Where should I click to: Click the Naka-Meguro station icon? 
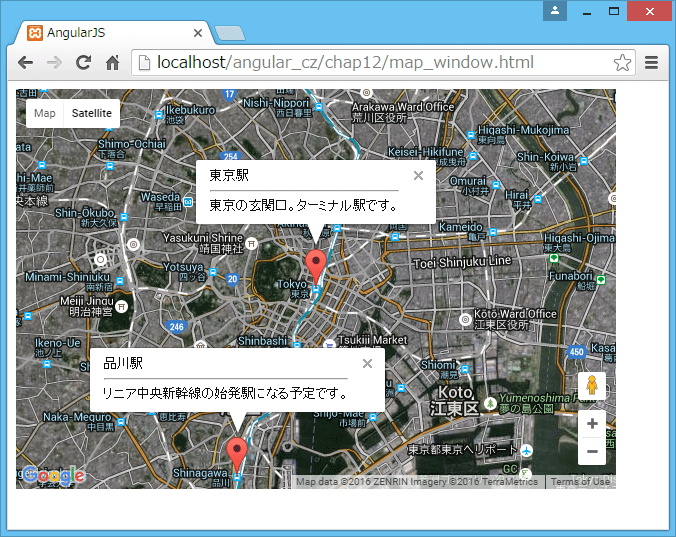(x=121, y=422)
